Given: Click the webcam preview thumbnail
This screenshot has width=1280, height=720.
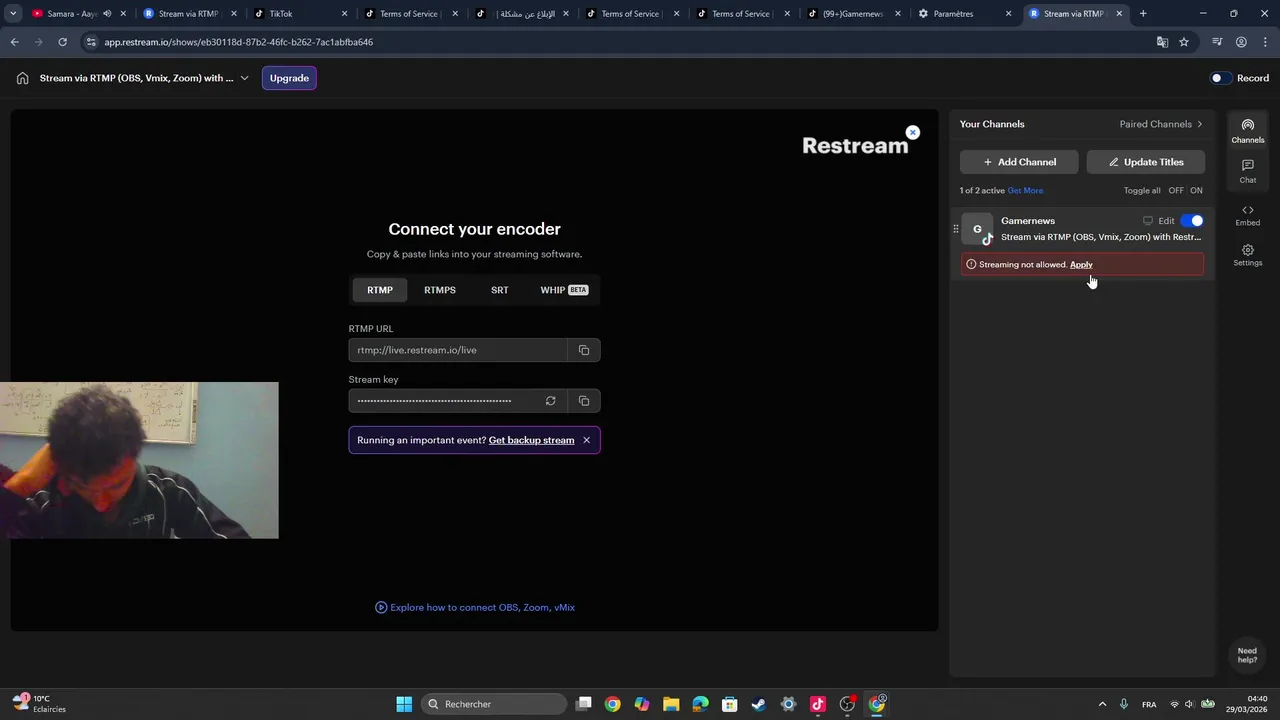Looking at the screenshot, I should [139, 460].
